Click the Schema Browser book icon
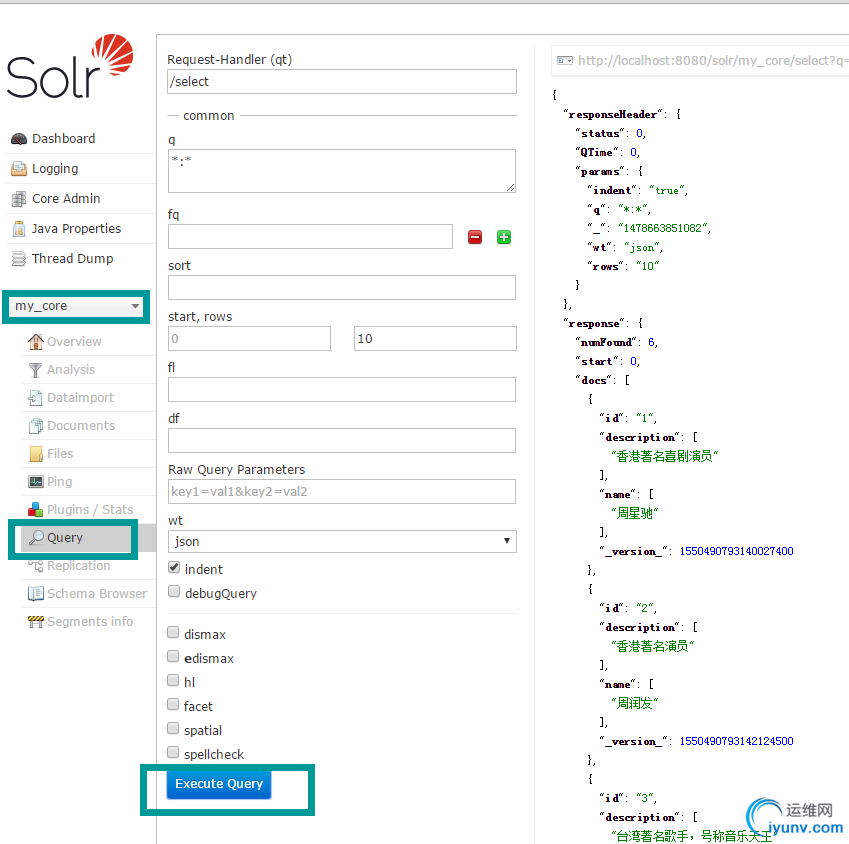Viewport: 849px width, 844px height. [x=36, y=594]
